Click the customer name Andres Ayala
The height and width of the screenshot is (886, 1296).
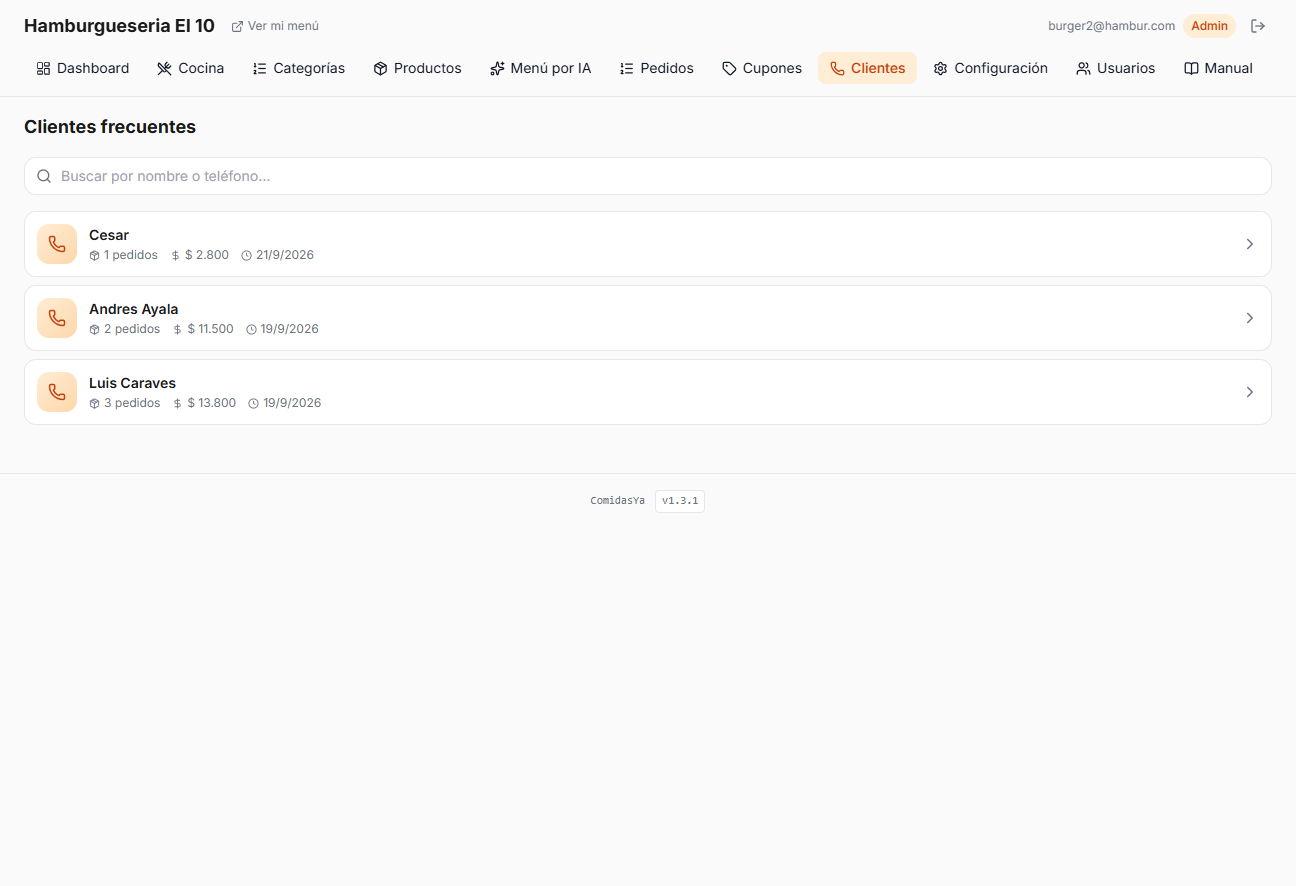tap(133, 309)
